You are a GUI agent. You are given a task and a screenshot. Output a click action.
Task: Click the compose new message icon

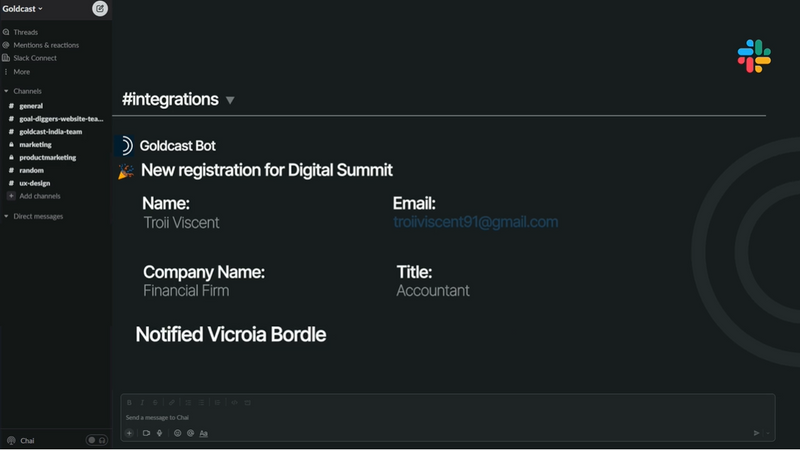click(x=100, y=8)
